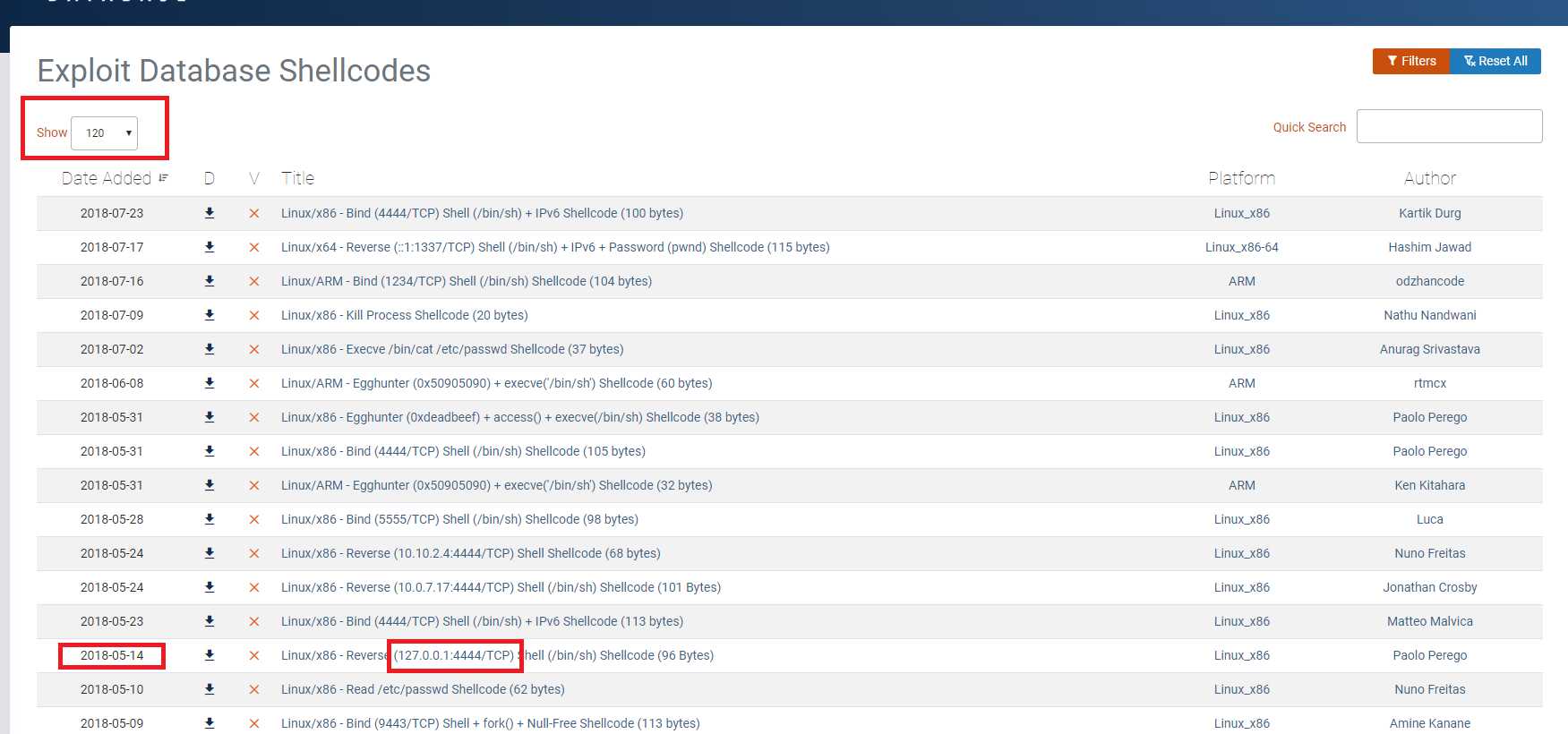Open author Hashim Jawad
The width and height of the screenshot is (1568, 734).
click(x=1430, y=247)
